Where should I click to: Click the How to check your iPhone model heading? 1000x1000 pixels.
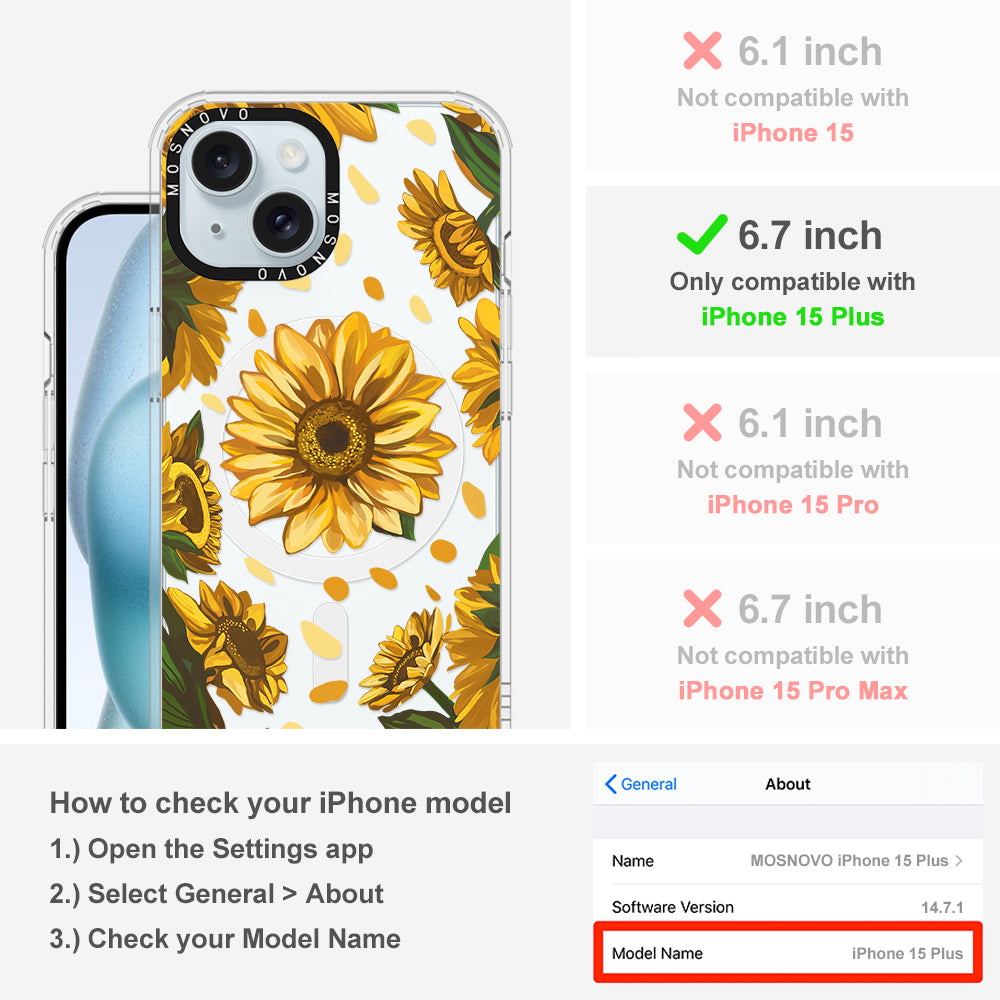[281, 802]
